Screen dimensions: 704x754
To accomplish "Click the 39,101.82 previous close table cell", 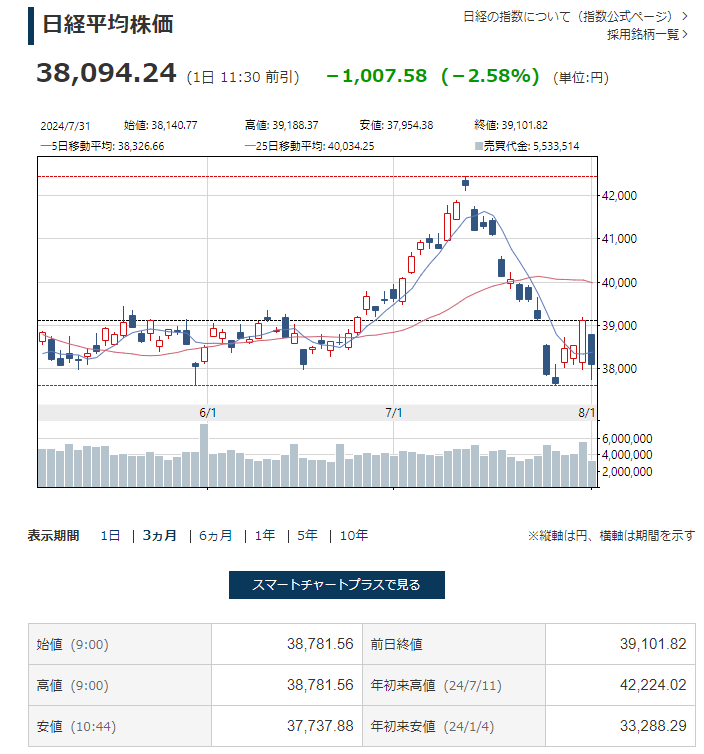I will (620, 644).
